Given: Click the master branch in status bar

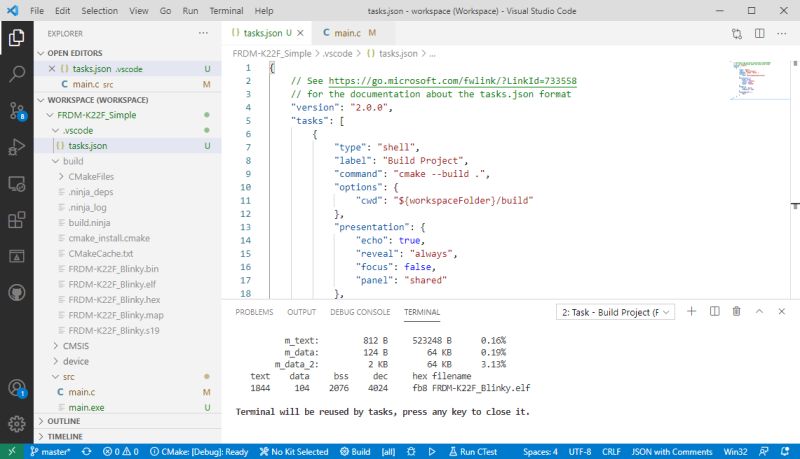Looking at the screenshot, I should point(50,451).
